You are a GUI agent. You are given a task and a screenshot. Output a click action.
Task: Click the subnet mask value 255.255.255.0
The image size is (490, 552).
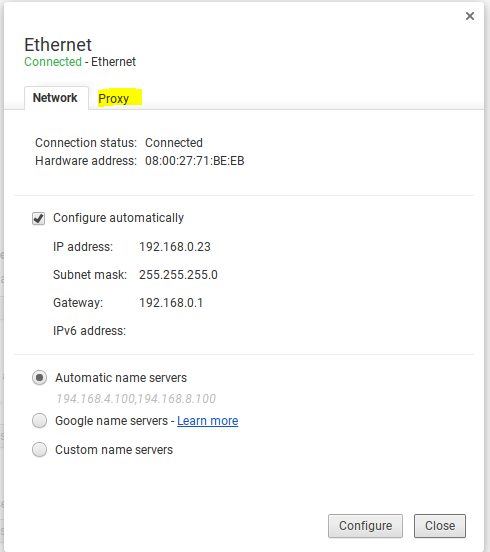pyautogui.click(x=178, y=275)
